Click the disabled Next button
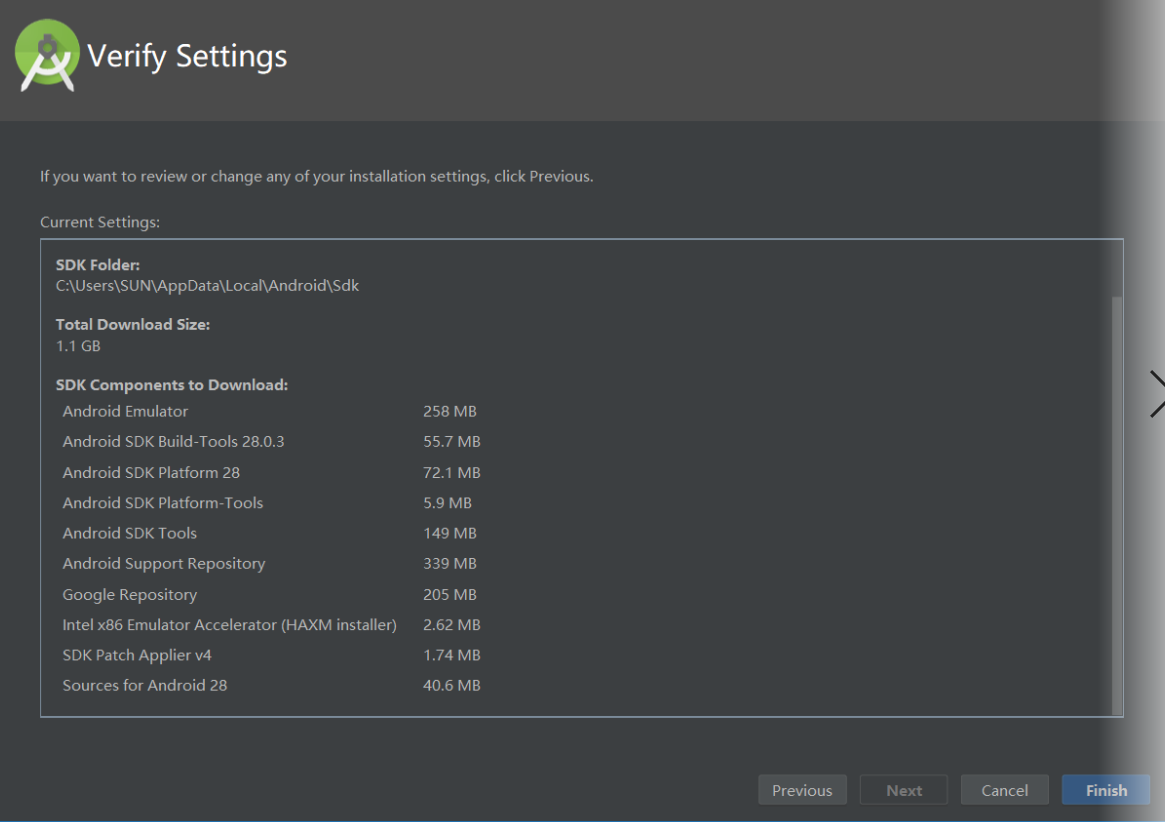 click(x=903, y=790)
